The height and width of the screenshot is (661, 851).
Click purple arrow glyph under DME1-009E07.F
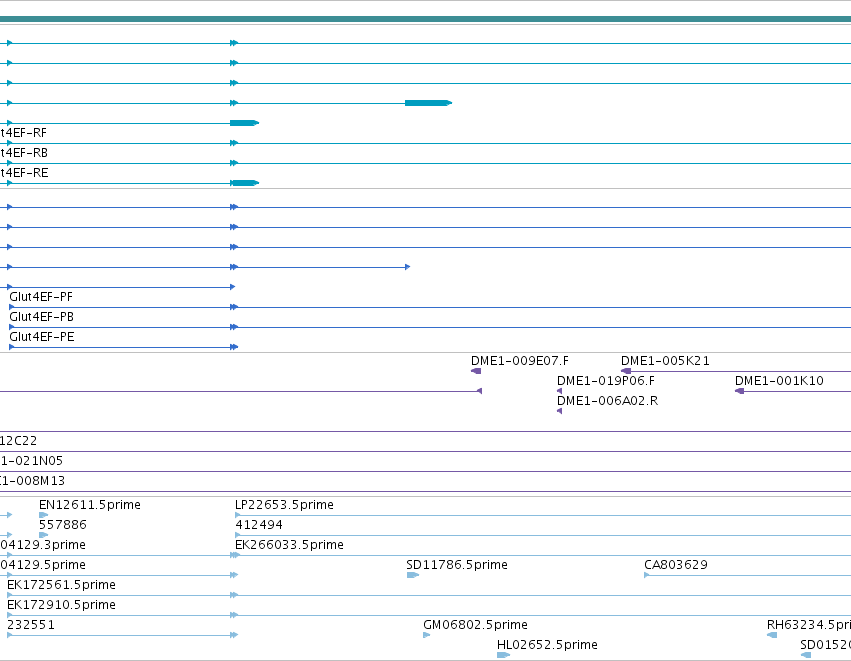coord(476,371)
